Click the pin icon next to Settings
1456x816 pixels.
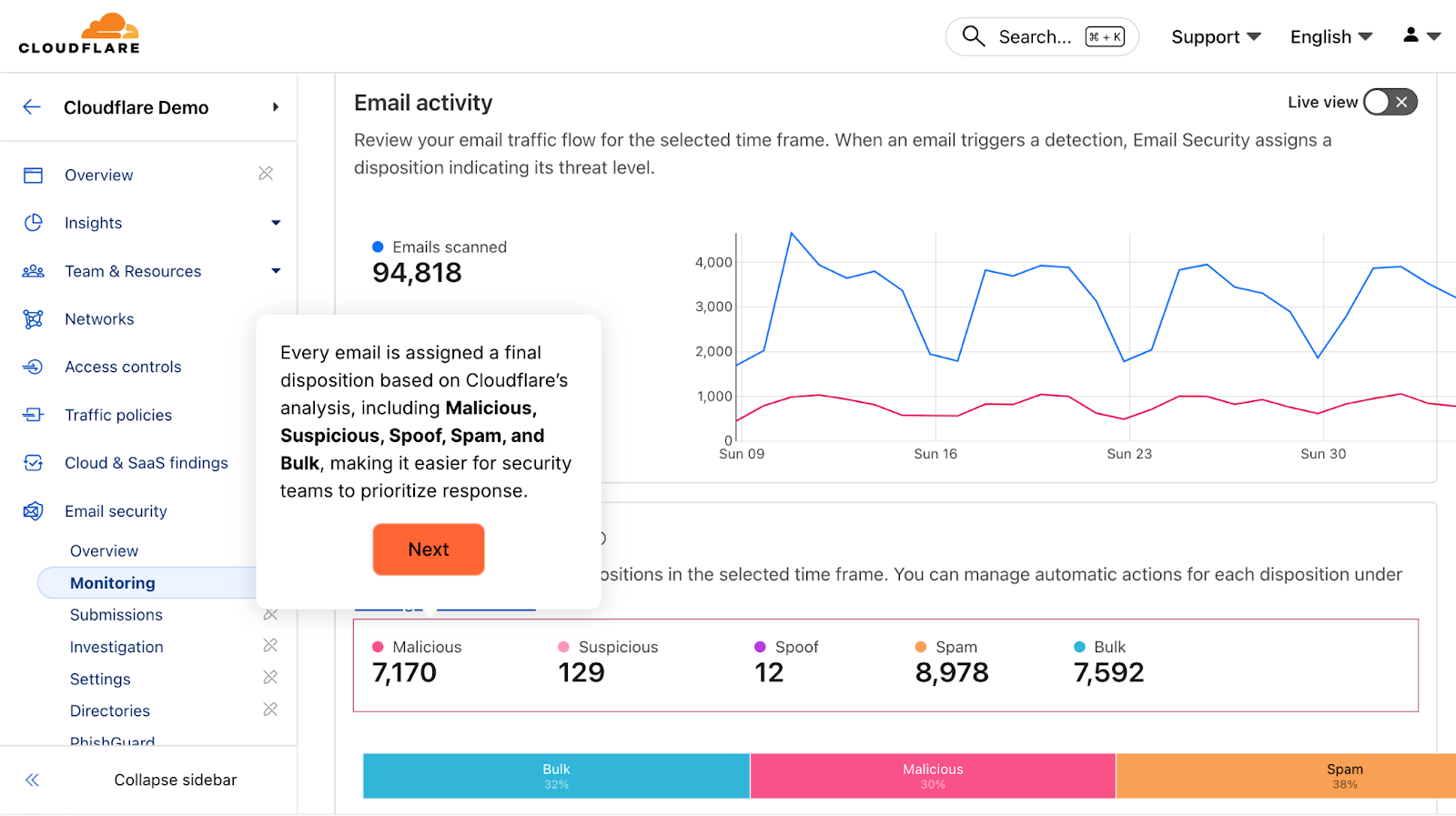[x=270, y=677]
